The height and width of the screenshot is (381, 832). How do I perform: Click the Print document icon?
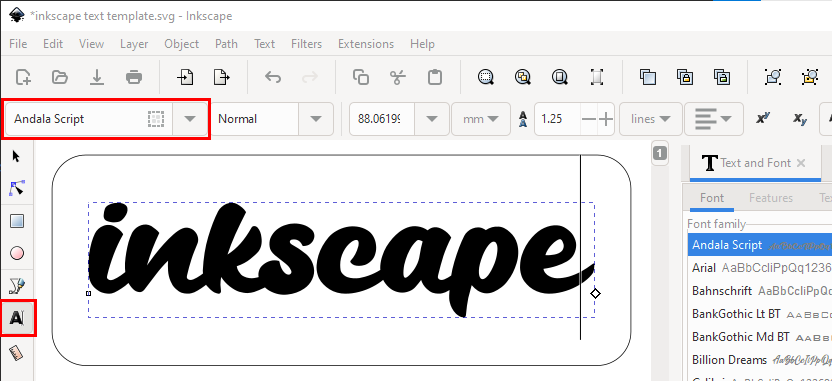tap(134, 77)
